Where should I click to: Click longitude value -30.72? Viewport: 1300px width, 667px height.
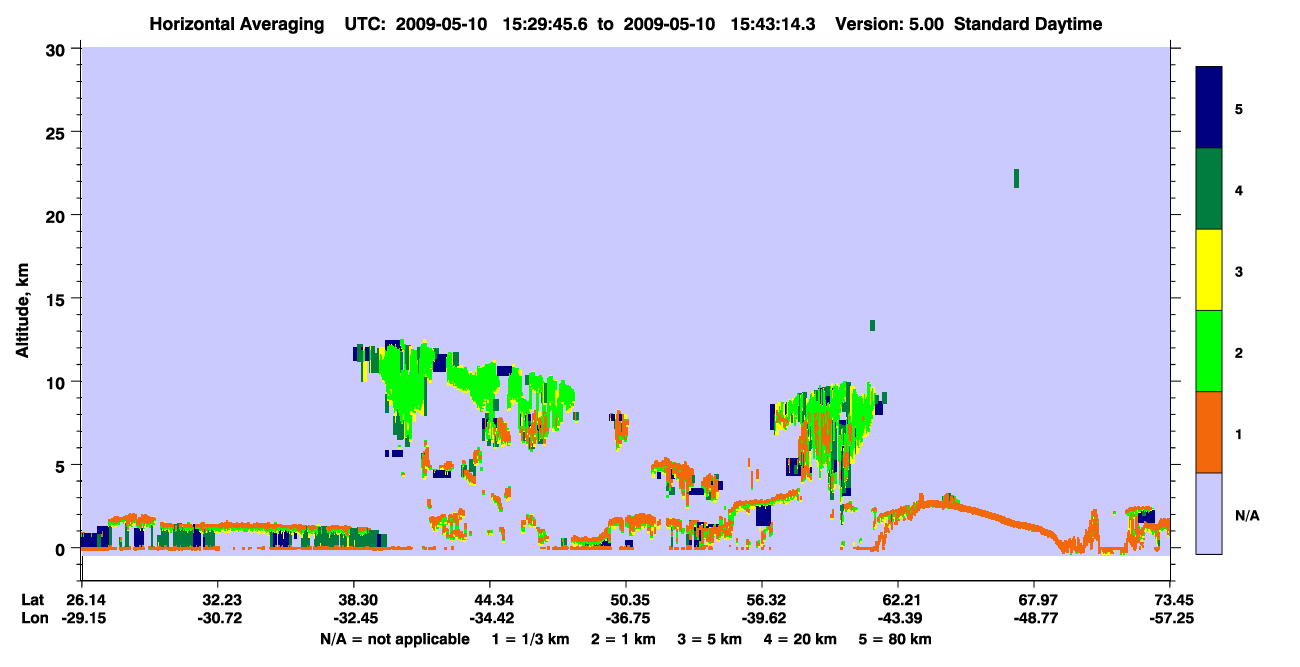click(218, 619)
